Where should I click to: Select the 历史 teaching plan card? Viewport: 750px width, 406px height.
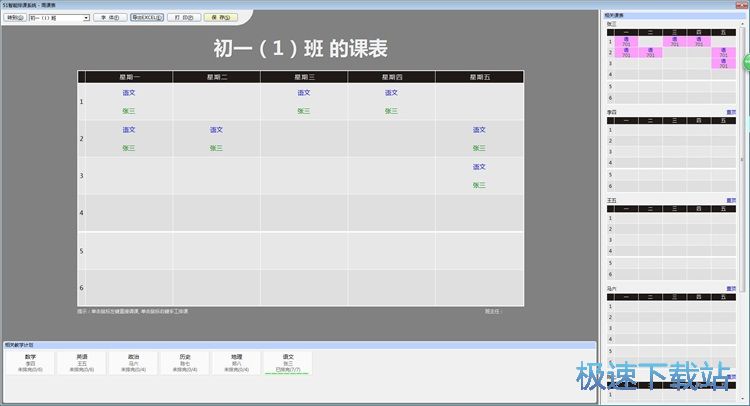pyautogui.click(x=185, y=363)
